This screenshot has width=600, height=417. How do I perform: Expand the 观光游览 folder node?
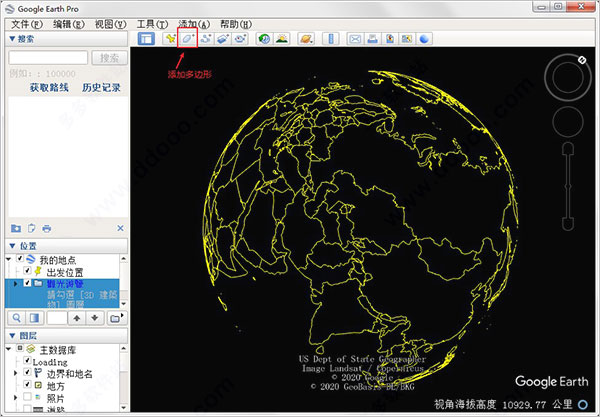coord(16,283)
